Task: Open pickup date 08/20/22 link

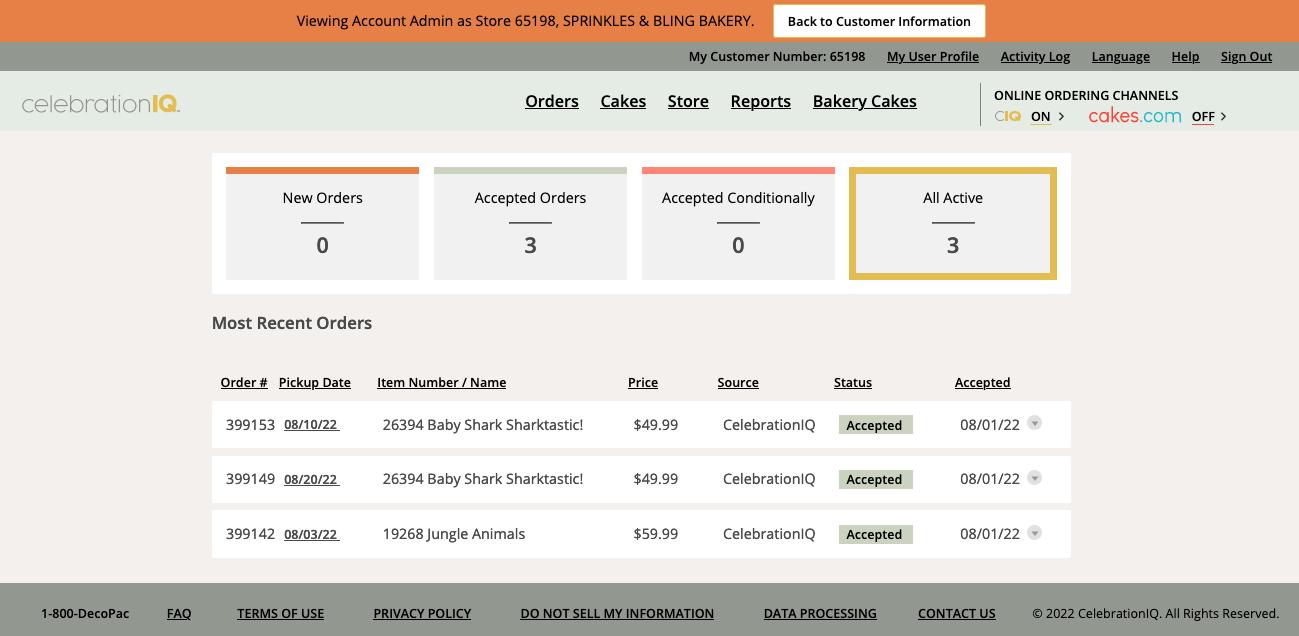Action: (311, 479)
